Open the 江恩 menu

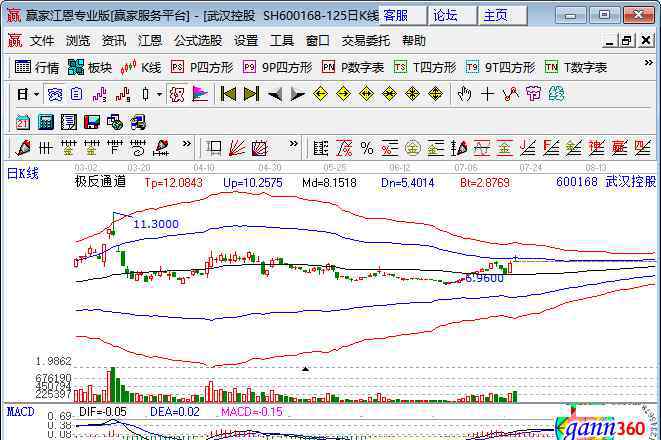point(150,41)
